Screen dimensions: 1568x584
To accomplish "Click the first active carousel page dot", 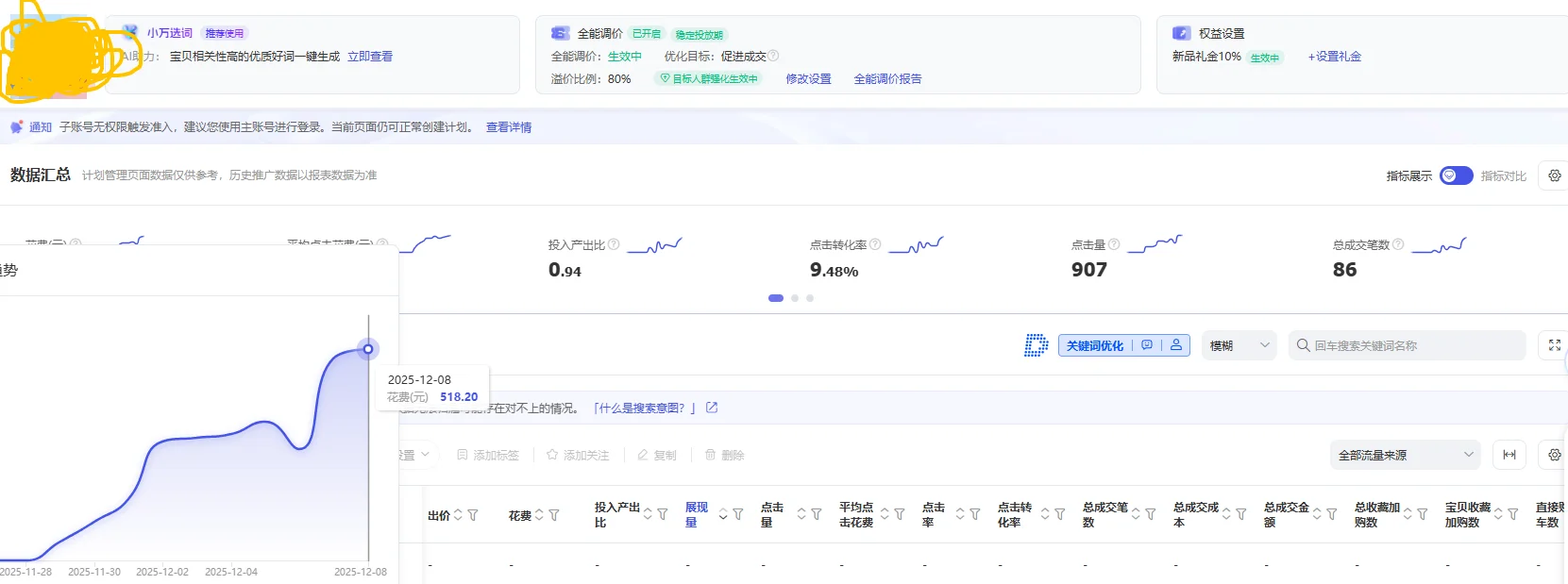I will (776, 298).
